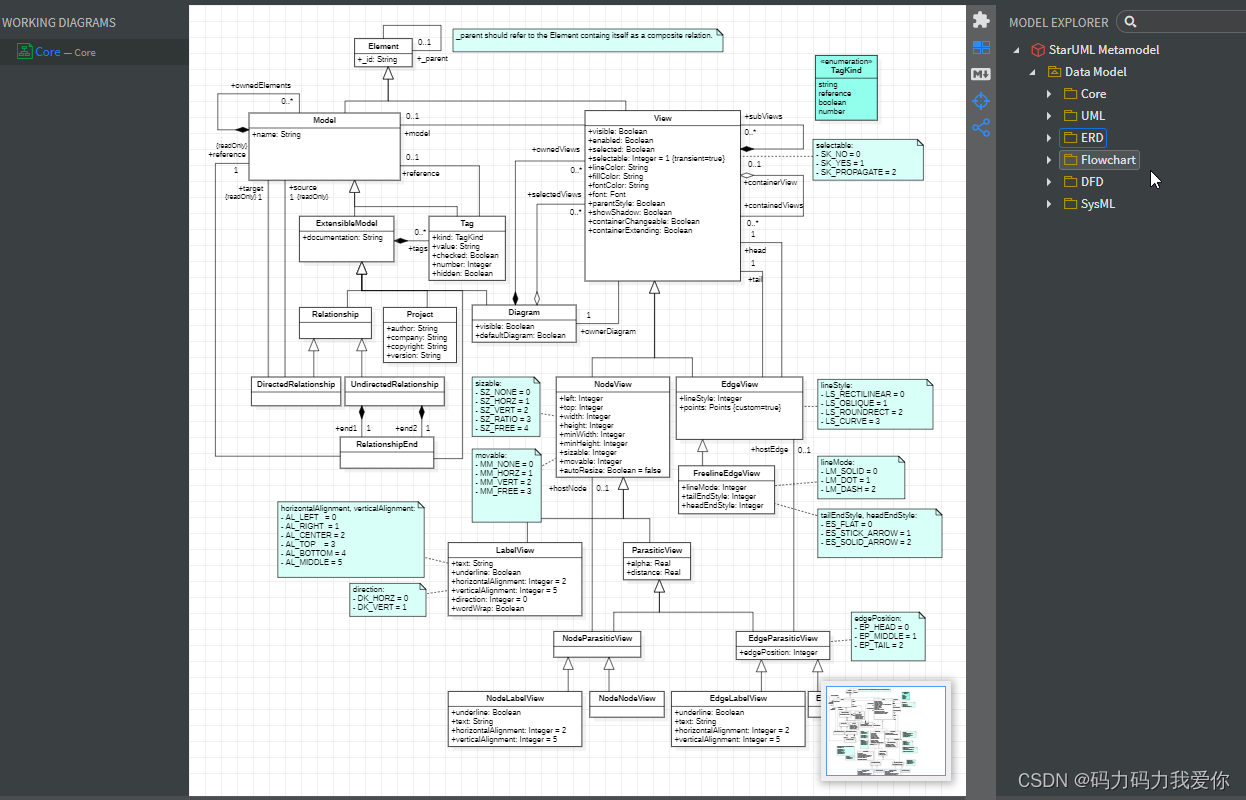Select the ParasiticView class

click(657, 560)
